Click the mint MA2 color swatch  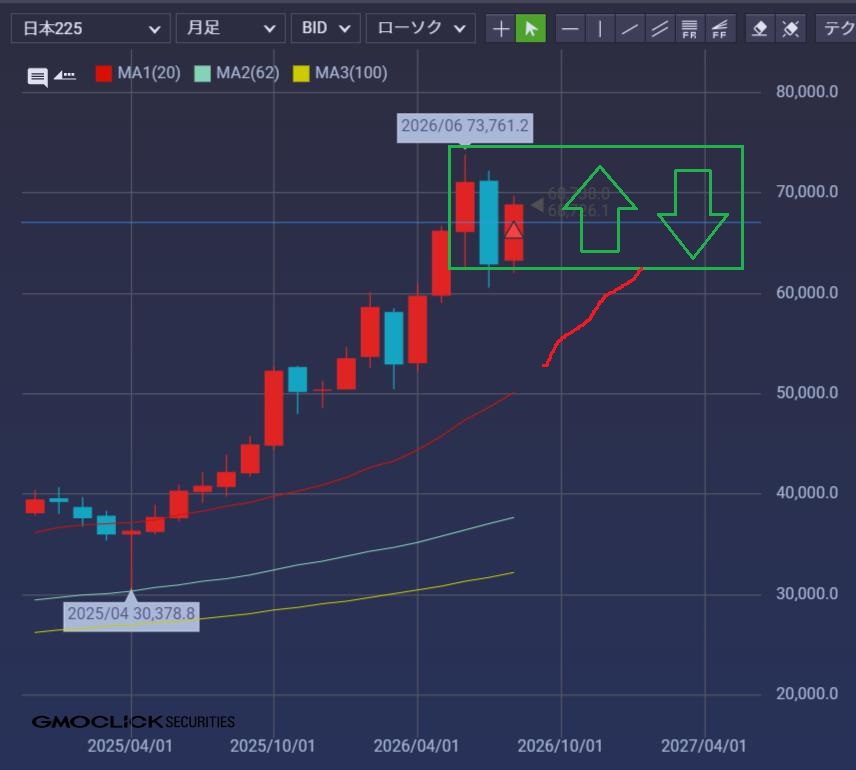(203, 74)
